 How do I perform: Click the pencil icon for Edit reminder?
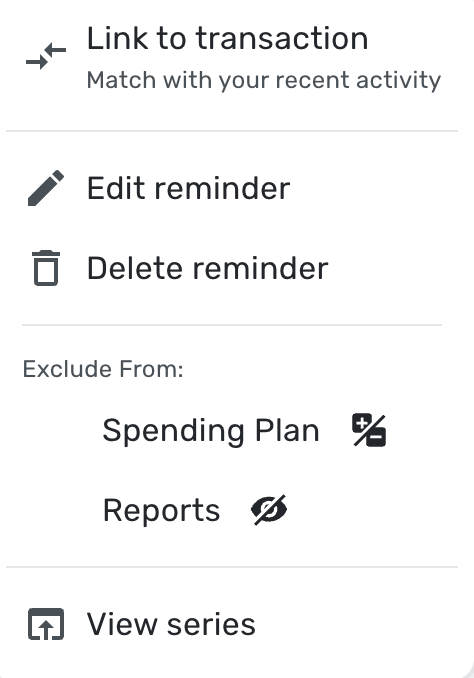click(x=46, y=188)
